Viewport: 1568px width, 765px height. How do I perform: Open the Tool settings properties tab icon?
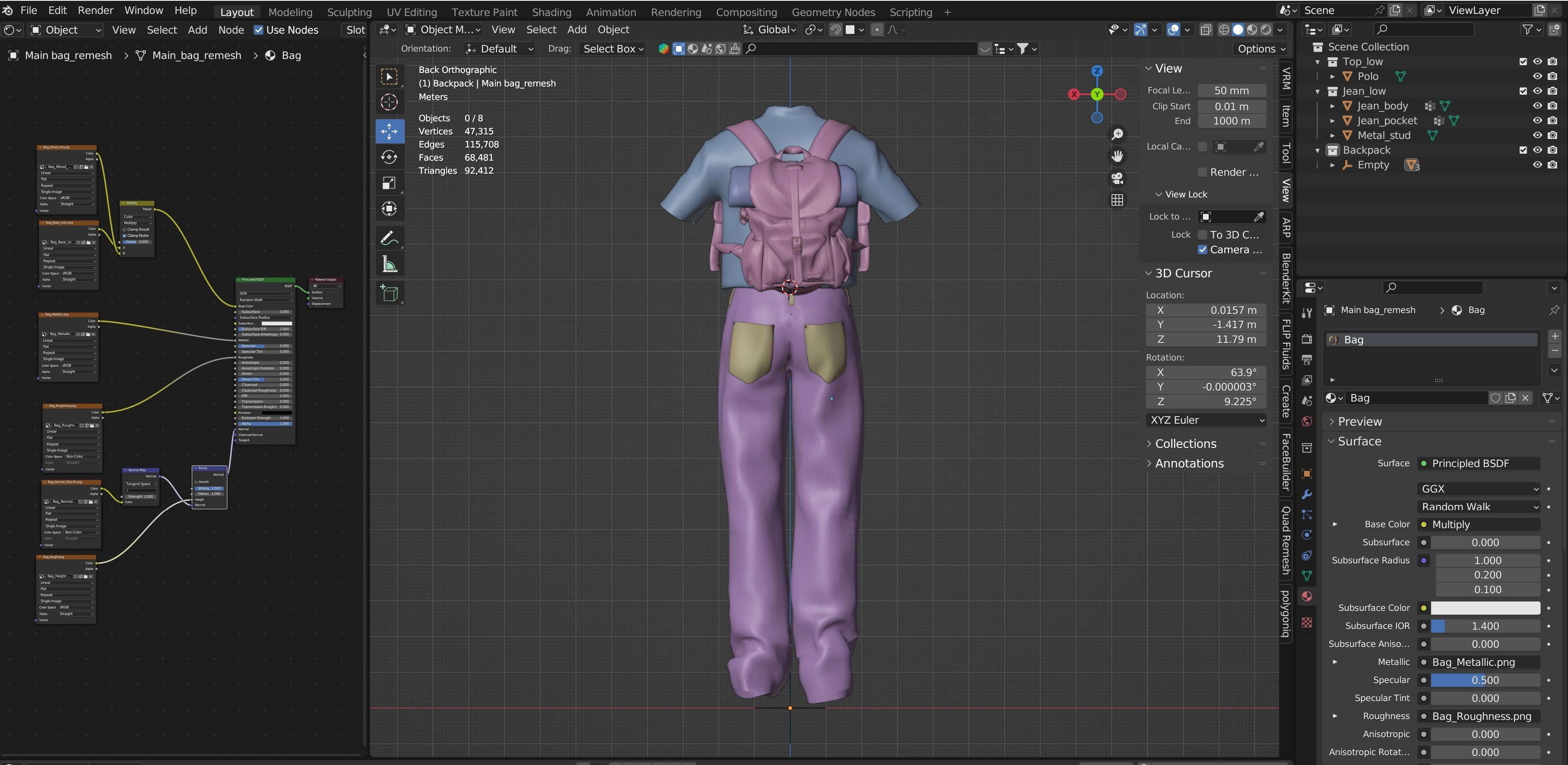pyautogui.click(x=1307, y=313)
